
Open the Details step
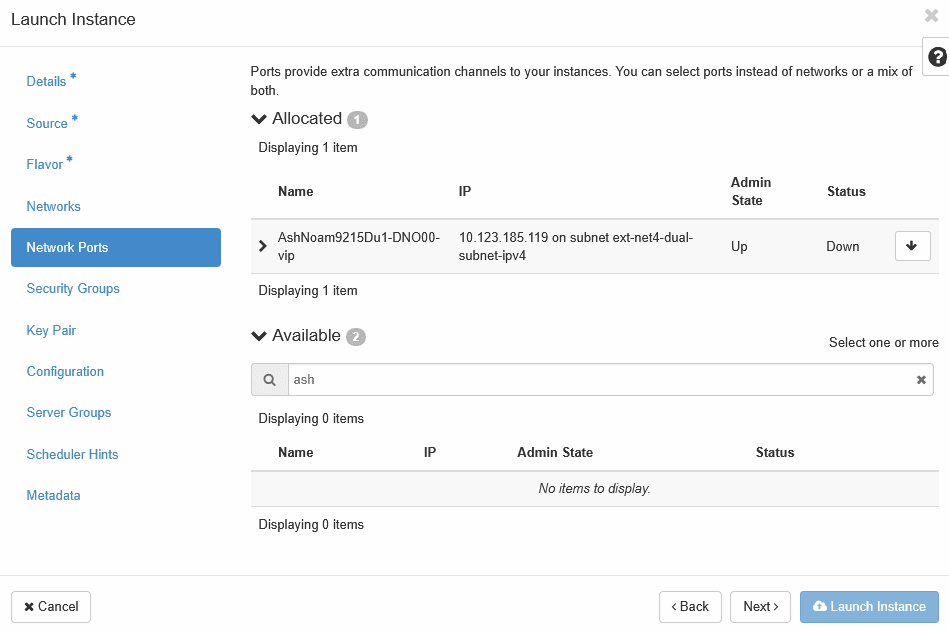[x=46, y=81]
